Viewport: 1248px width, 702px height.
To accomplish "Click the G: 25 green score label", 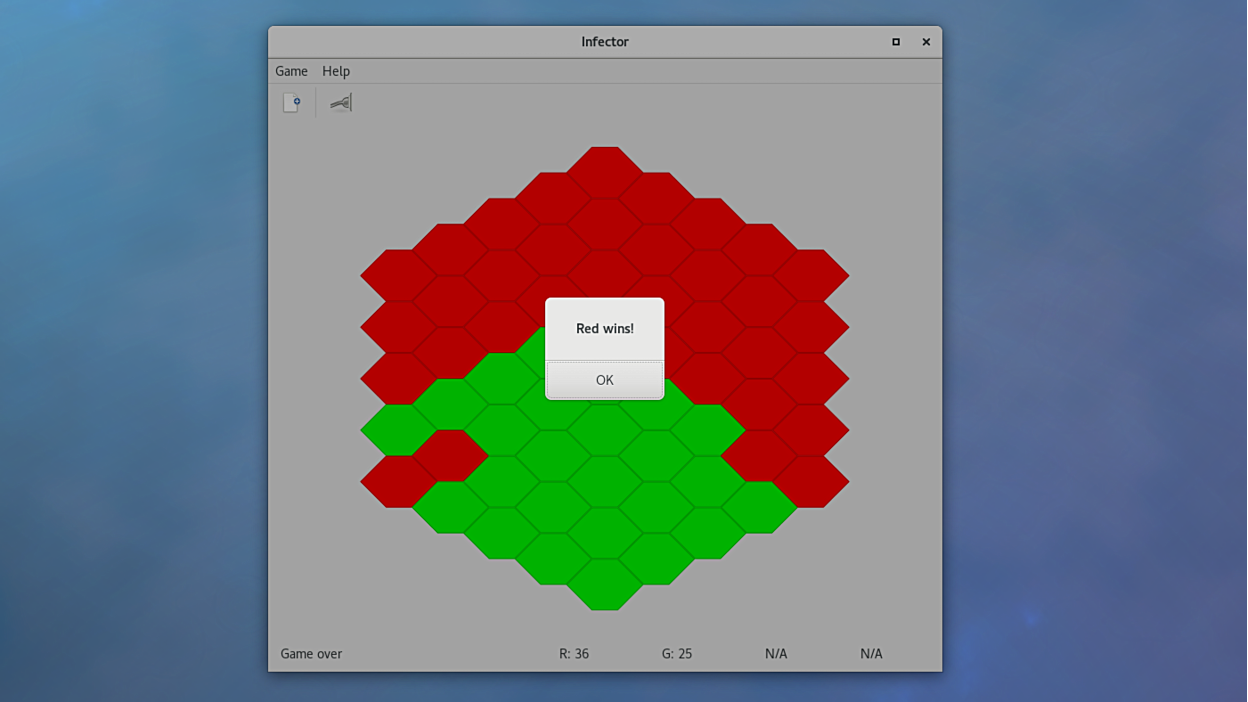I will pyautogui.click(x=676, y=653).
